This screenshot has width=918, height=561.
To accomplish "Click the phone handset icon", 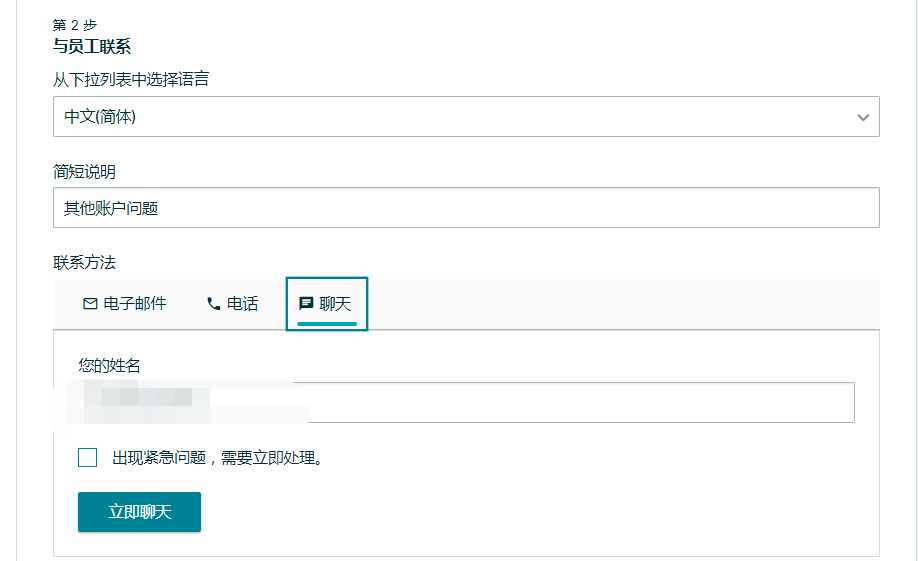I will pos(214,304).
